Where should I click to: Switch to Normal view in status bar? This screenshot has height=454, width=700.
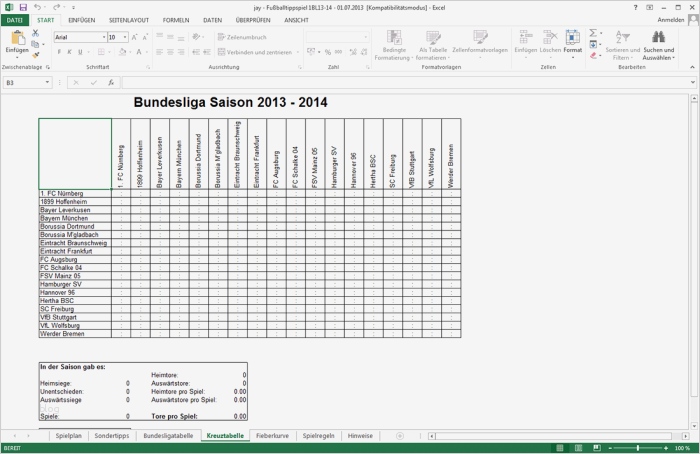pyautogui.click(x=559, y=448)
